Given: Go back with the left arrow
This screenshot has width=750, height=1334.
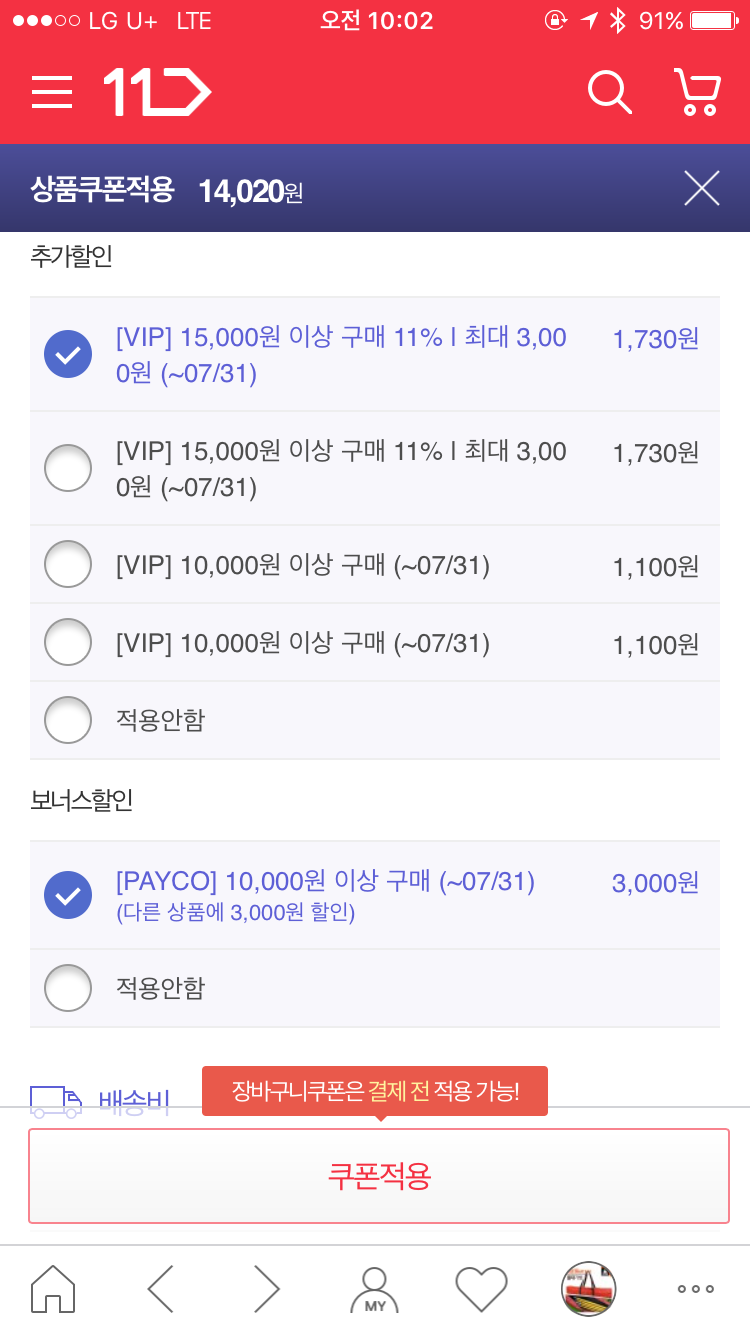Looking at the screenshot, I should click(160, 1288).
